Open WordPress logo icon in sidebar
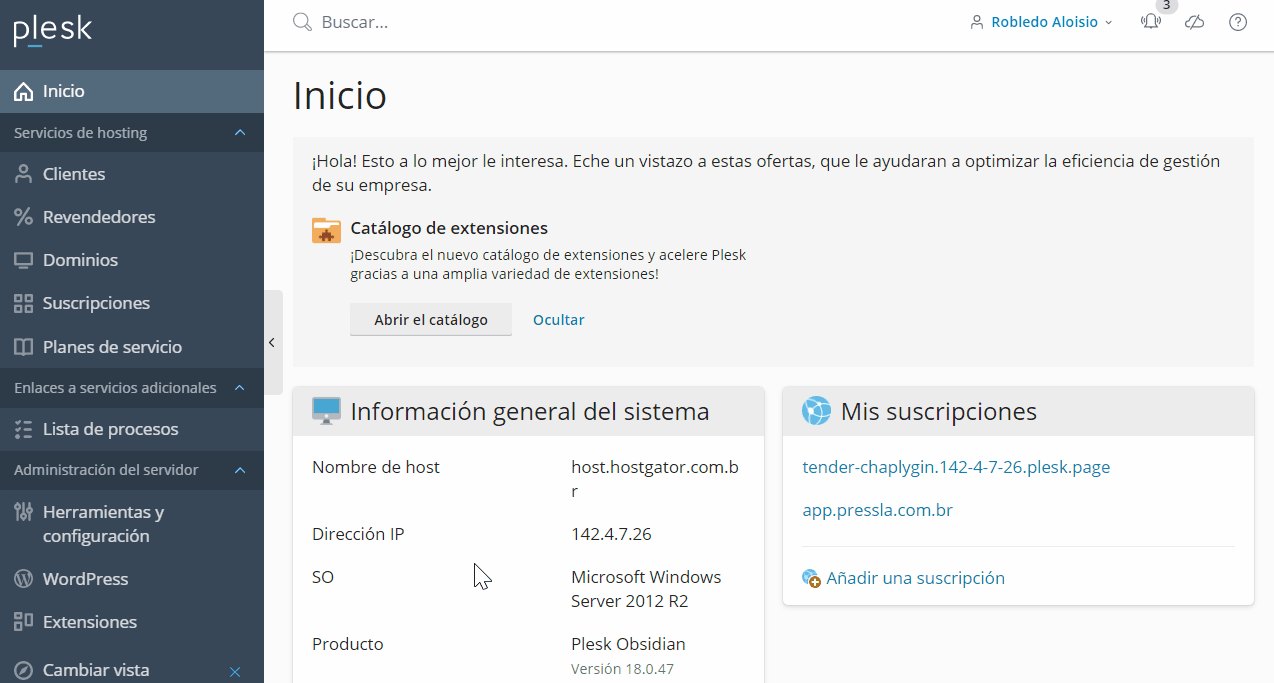Viewport: 1274px width, 683px height. [24, 579]
